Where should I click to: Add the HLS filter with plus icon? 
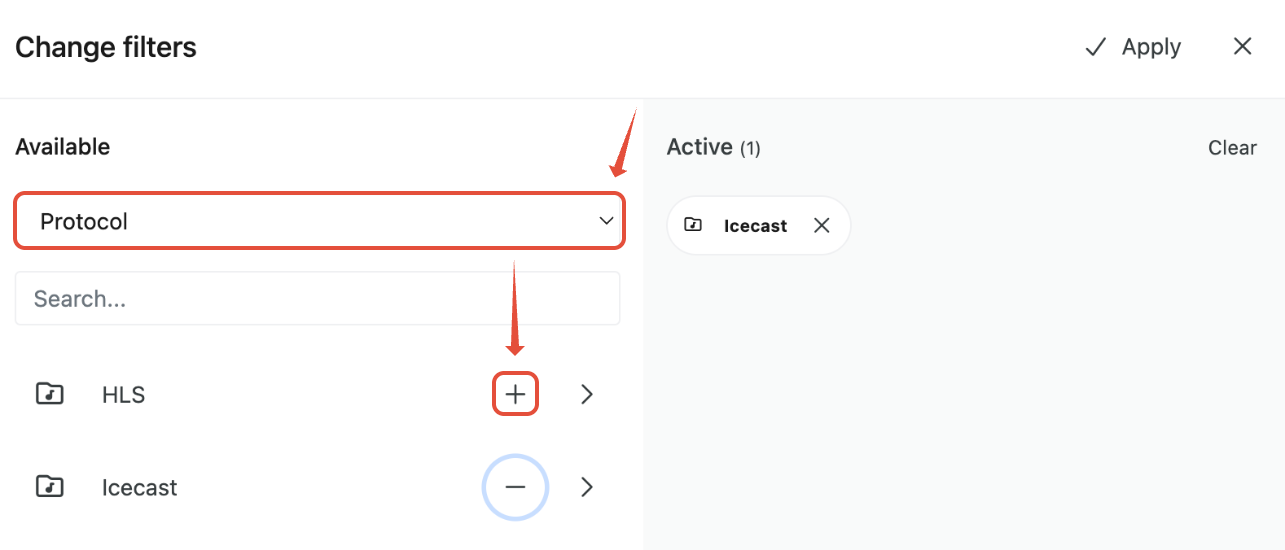coord(515,394)
